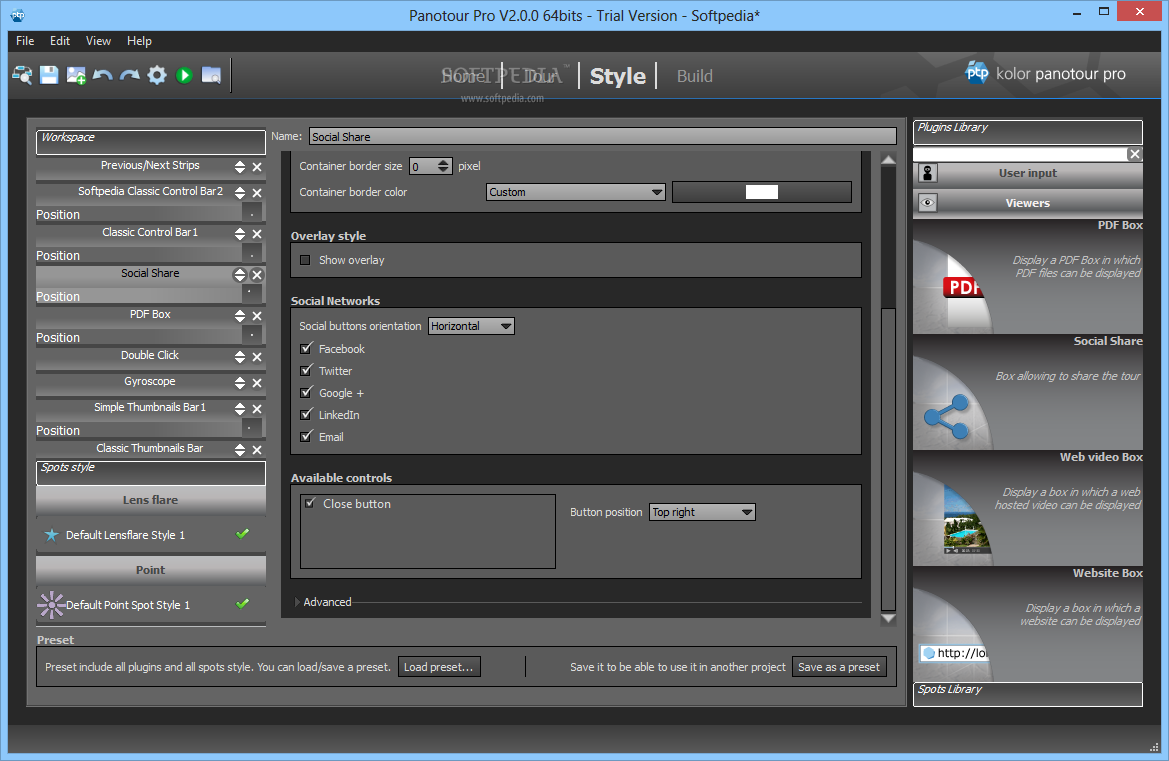Image resolution: width=1169 pixels, height=761 pixels.
Task: Open Container border color dropdown
Action: [x=575, y=192]
